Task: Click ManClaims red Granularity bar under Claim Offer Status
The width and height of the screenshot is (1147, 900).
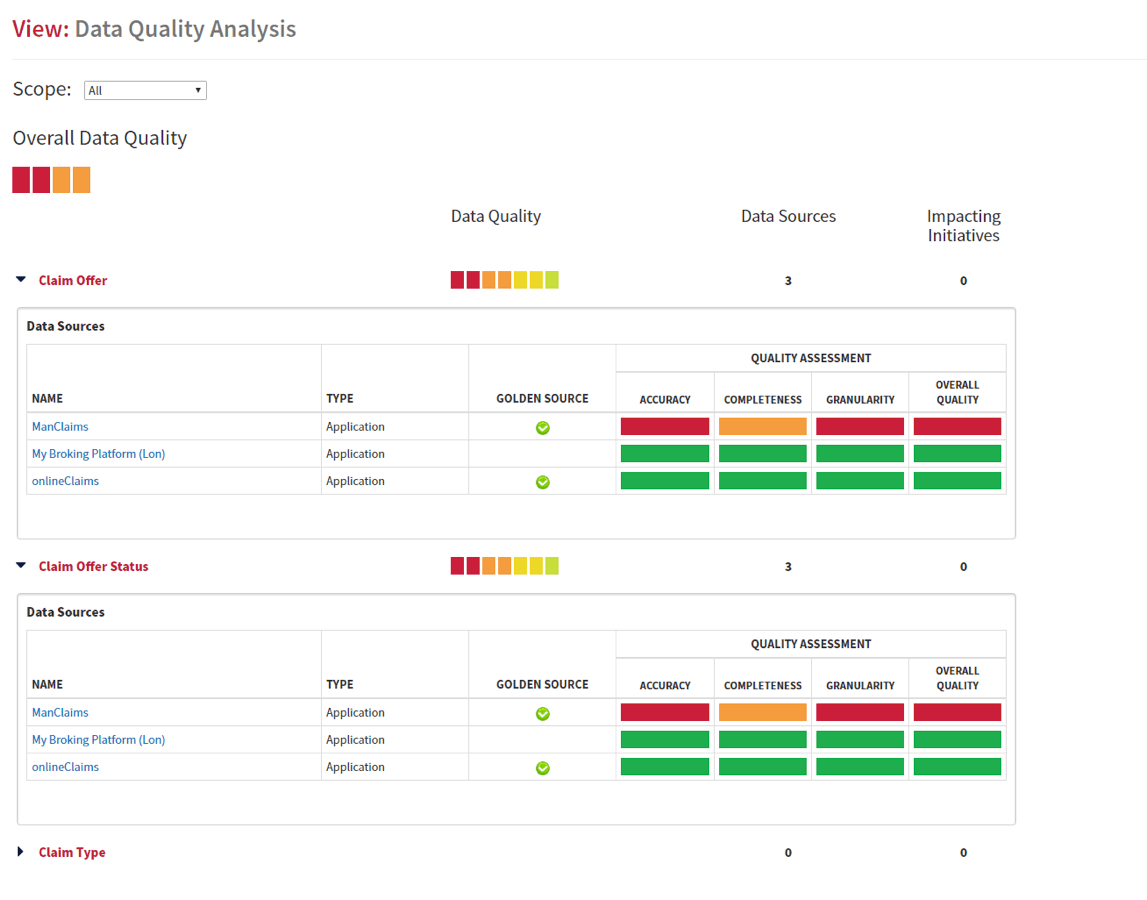Action: point(860,713)
